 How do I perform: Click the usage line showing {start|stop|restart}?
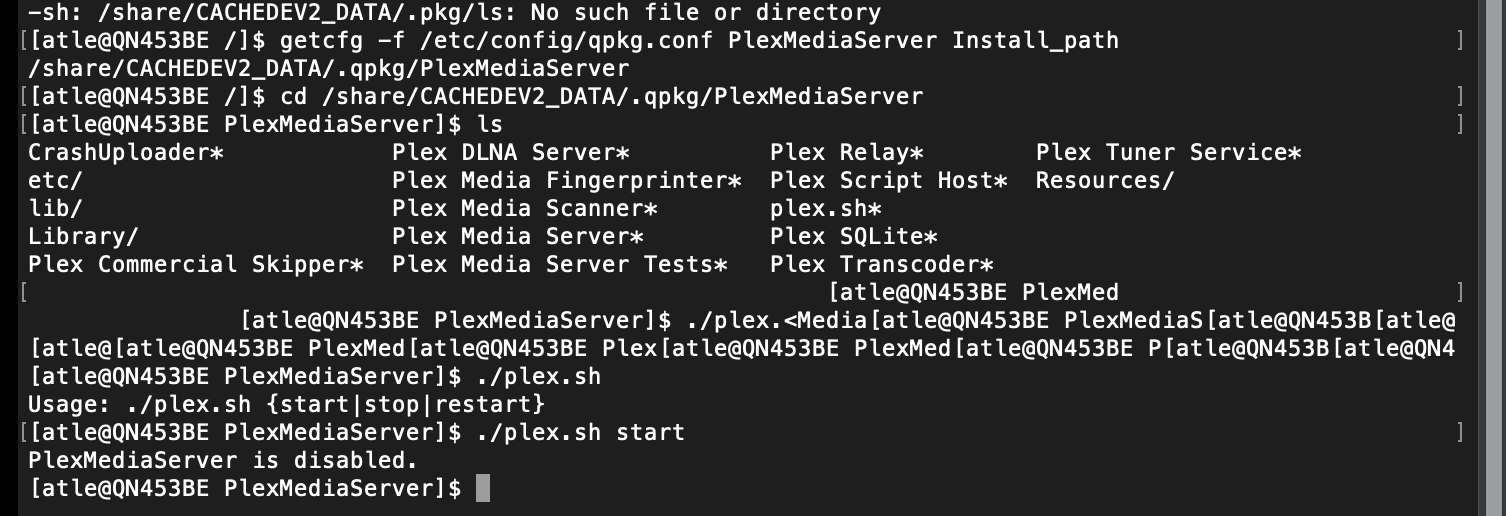(286, 404)
